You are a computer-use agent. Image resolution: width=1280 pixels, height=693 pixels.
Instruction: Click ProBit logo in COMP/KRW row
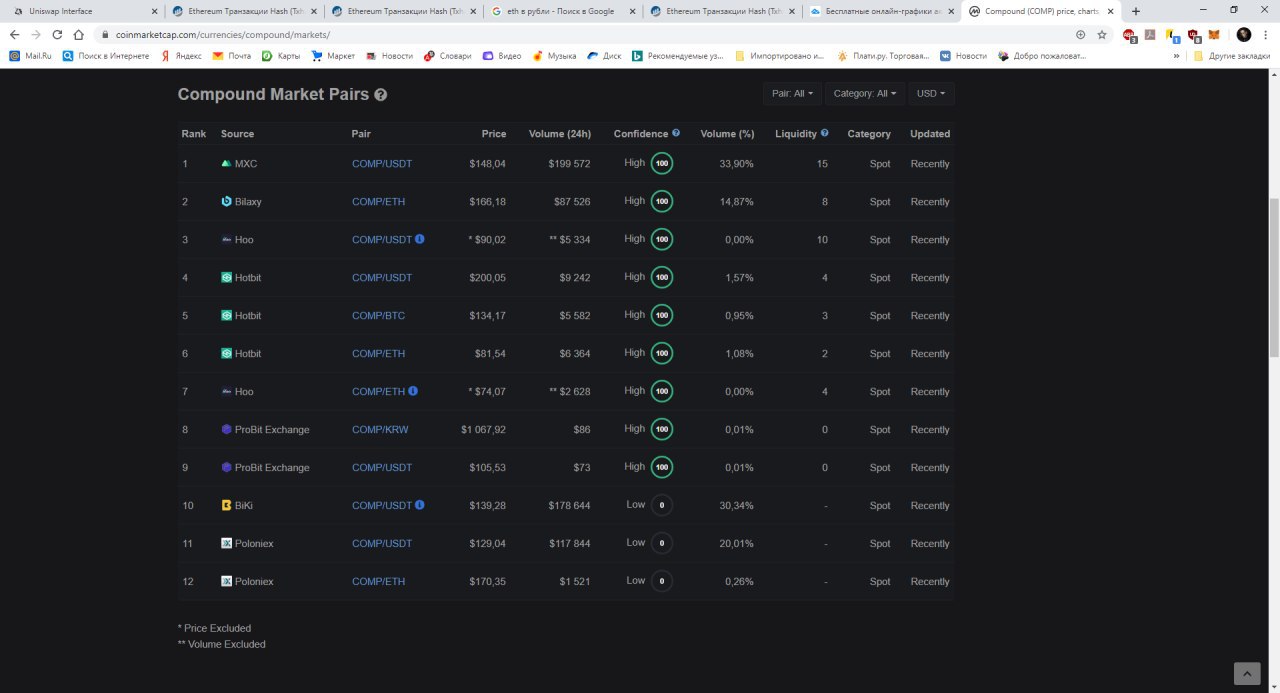tap(226, 429)
